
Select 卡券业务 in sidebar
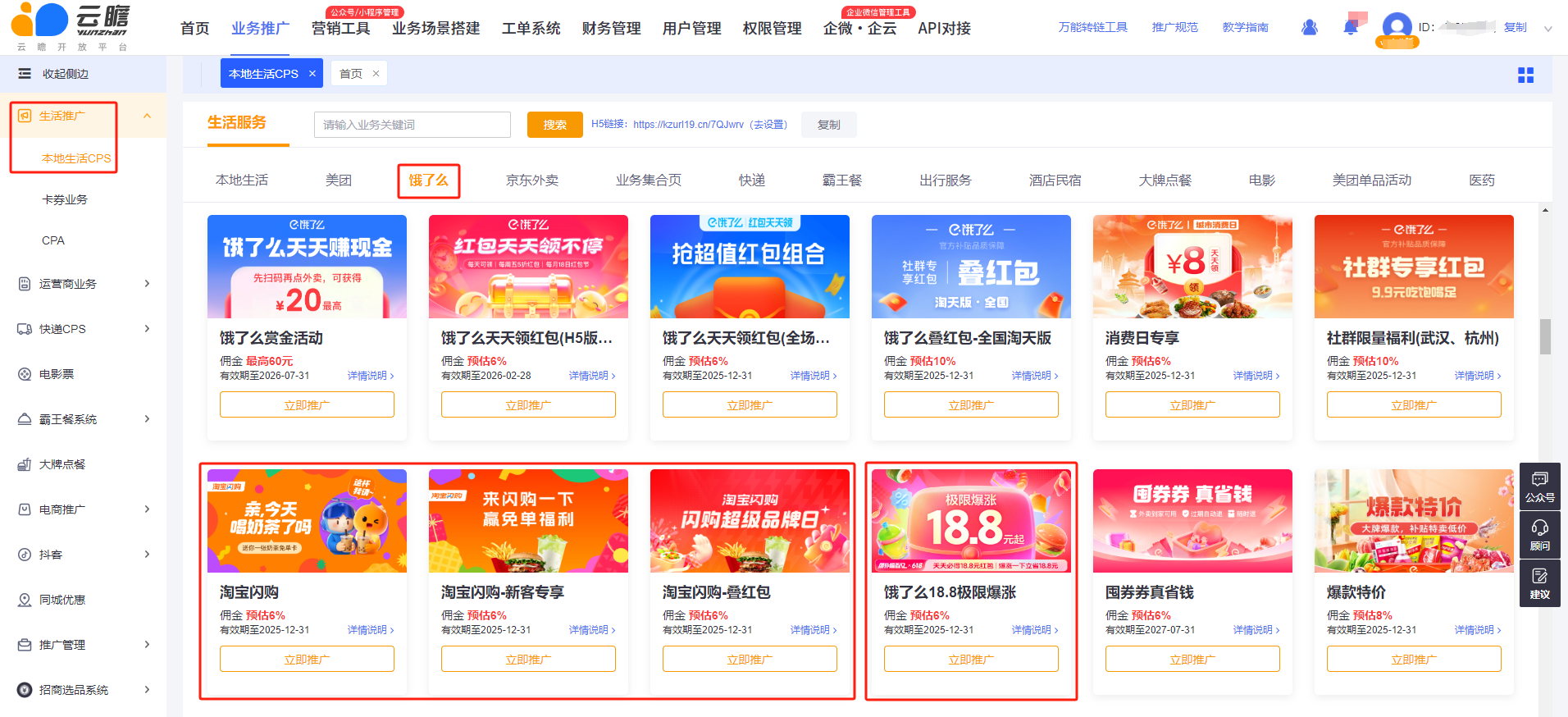click(65, 199)
